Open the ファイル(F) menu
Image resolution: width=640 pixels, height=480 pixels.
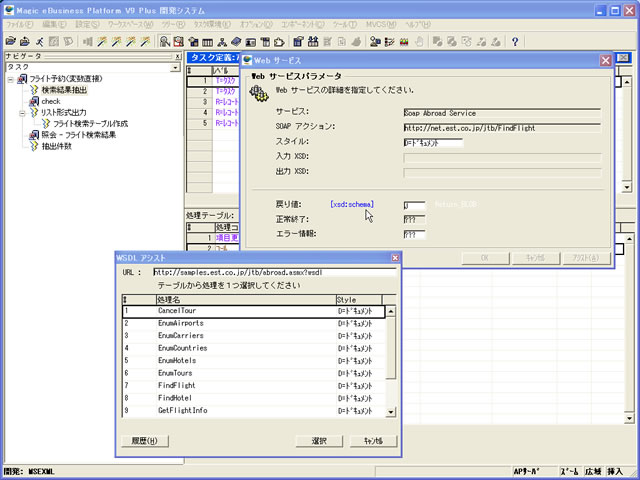point(19,24)
